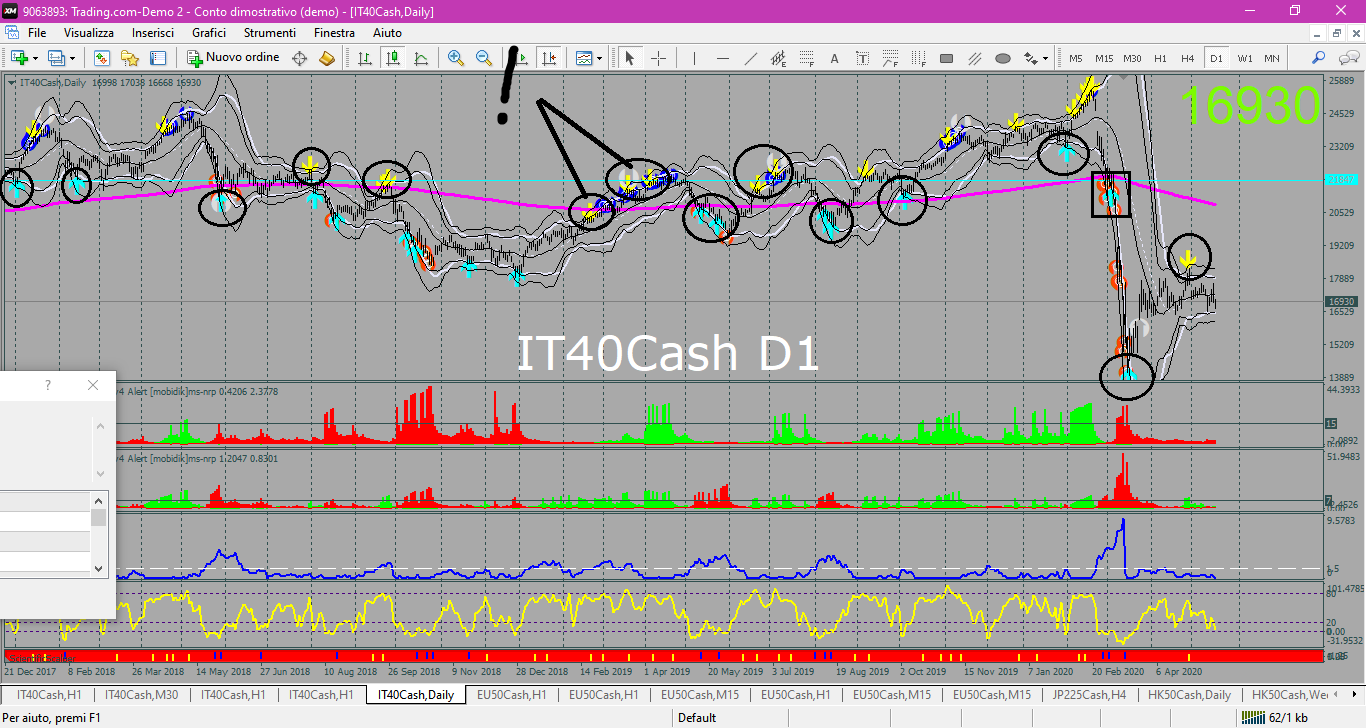This screenshot has width=1366, height=728.
Task: Insert a text label (T)
Action: point(862,58)
